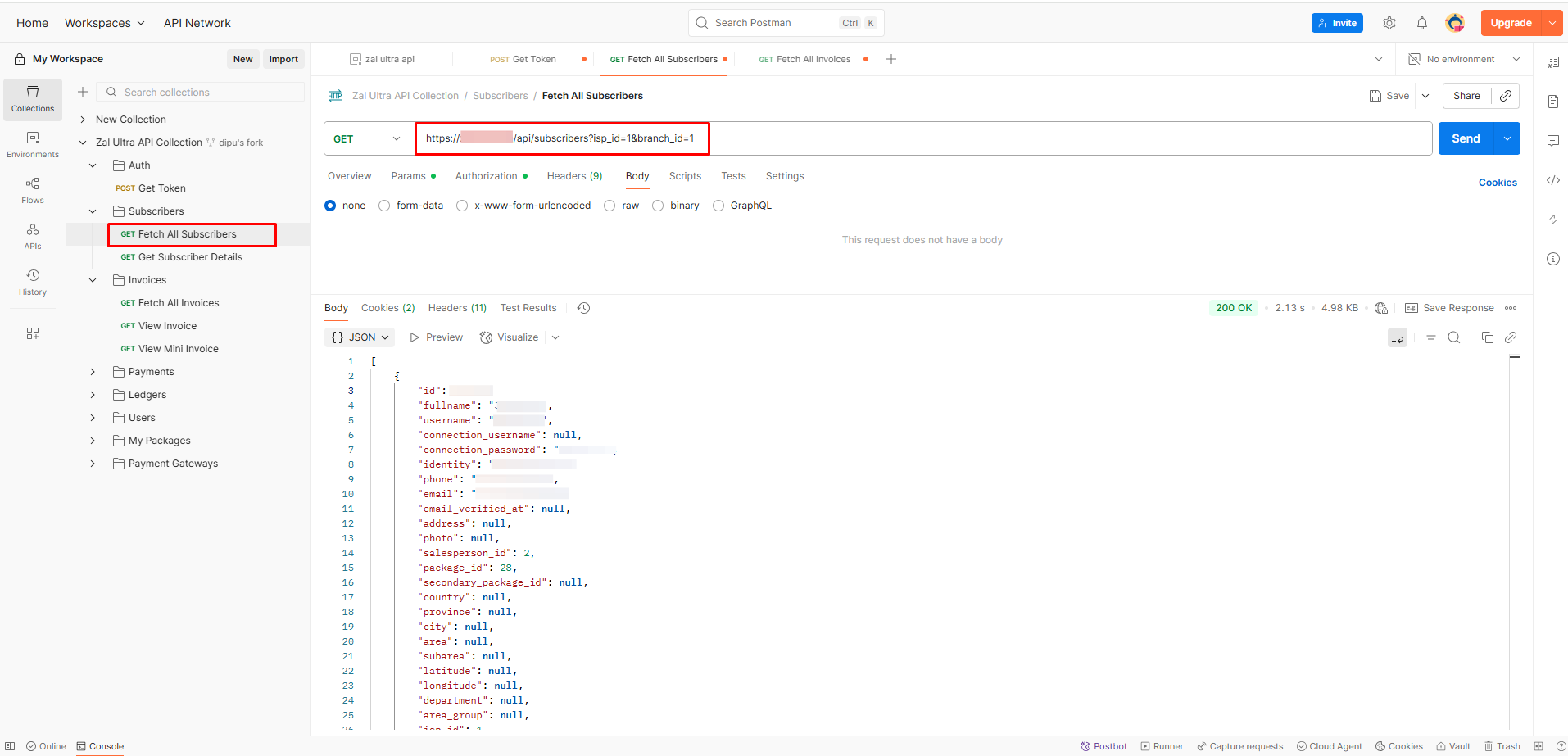Expand the Ledgers folder
This screenshot has width=1568, height=756.
pyautogui.click(x=93, y=395)
